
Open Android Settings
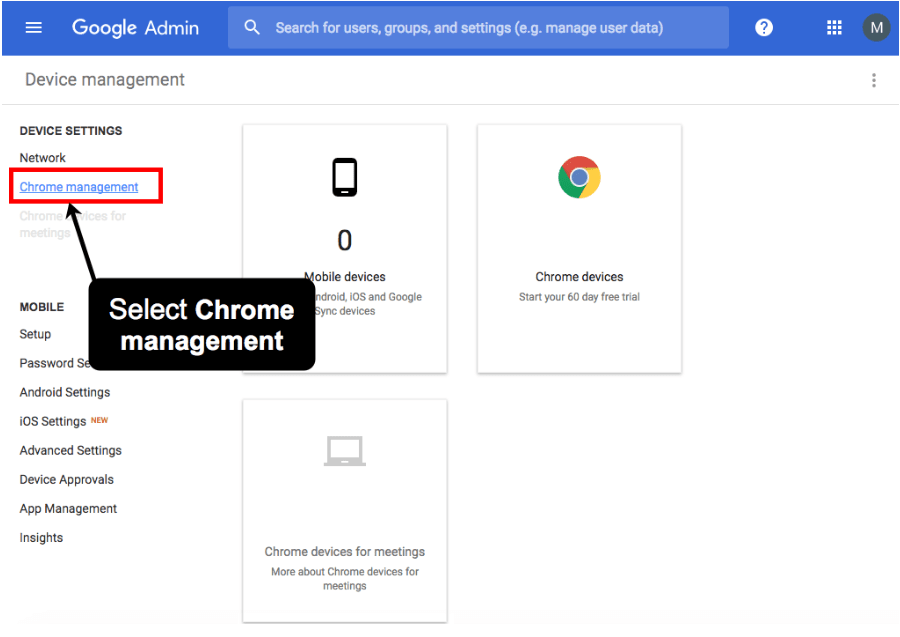65,393
